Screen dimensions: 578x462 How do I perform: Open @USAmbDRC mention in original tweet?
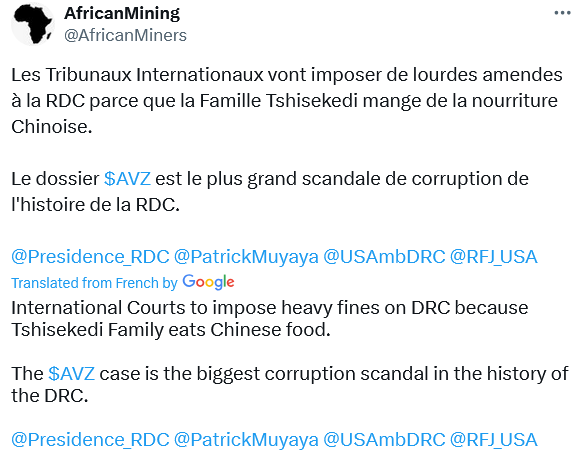[x=384, y=257]
